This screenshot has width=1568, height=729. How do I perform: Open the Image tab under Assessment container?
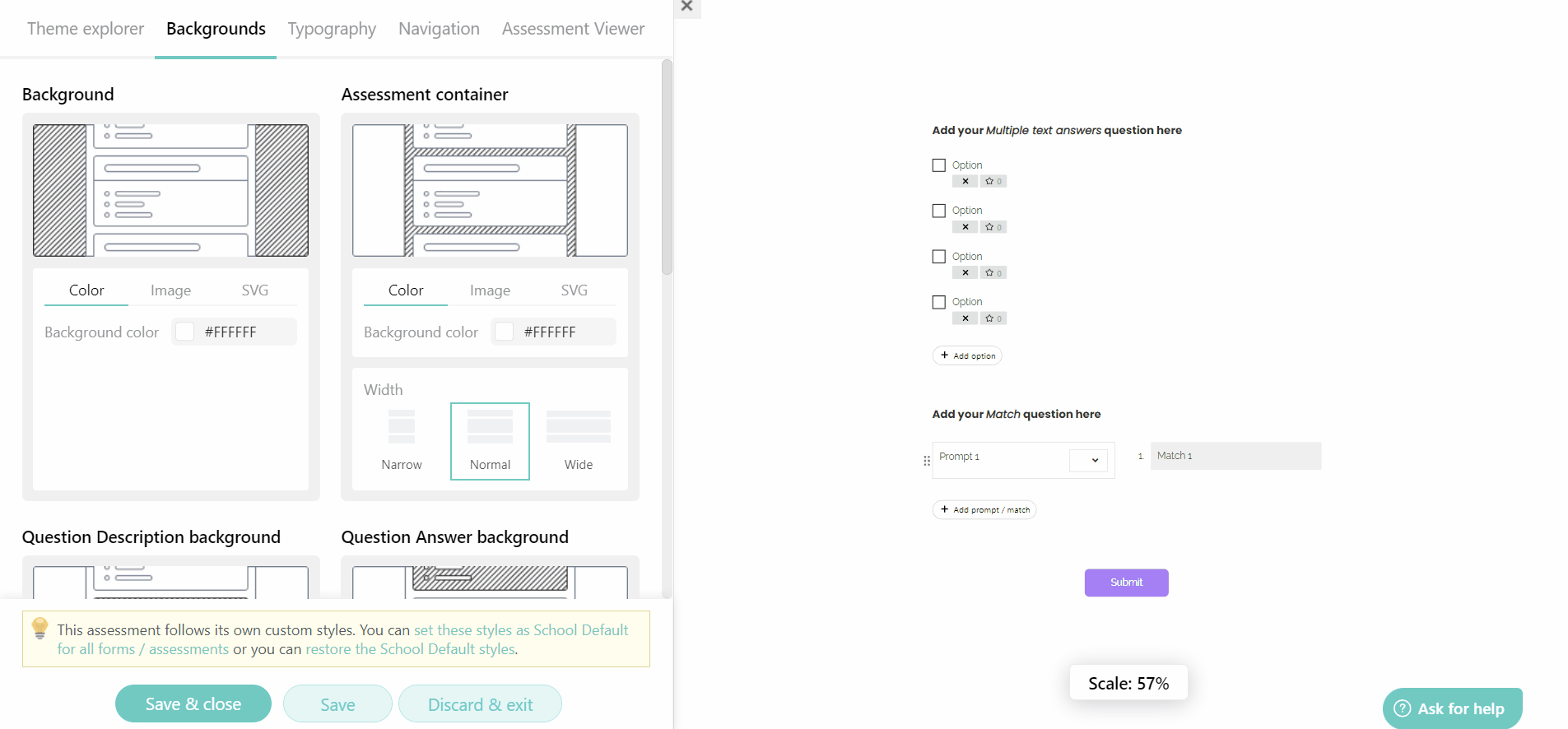pyautogui.click(x=490, y=290)
